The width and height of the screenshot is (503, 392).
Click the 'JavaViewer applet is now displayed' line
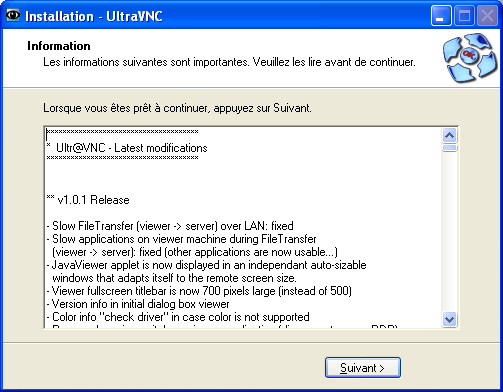[x=207, y=265]
